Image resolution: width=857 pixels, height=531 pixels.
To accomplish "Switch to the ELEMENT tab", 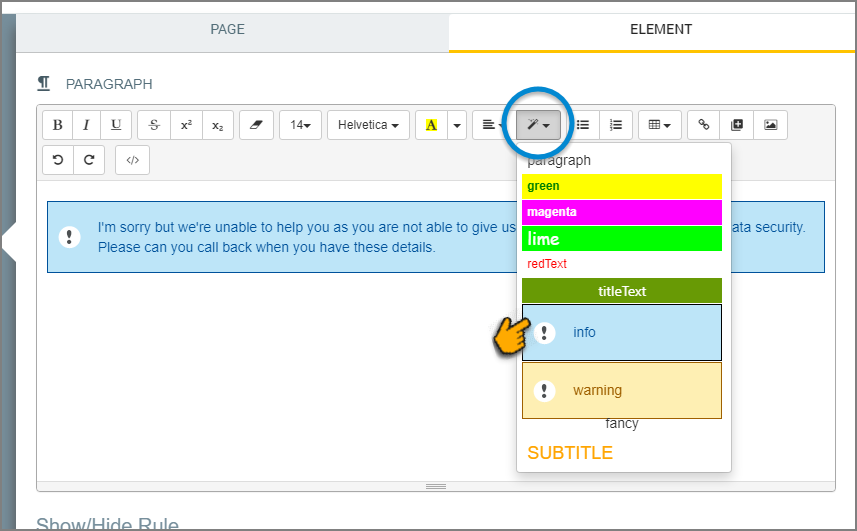I will 653,33.
